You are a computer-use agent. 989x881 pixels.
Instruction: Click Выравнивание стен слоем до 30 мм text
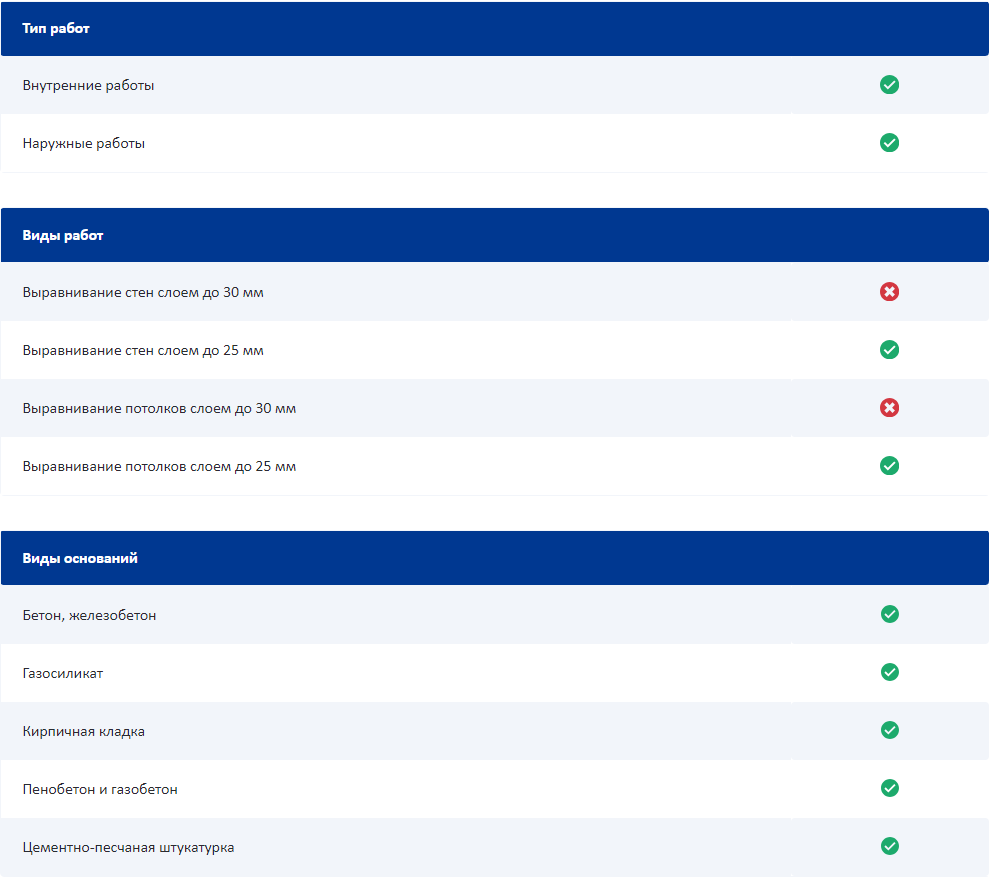[x=143, y=293]
